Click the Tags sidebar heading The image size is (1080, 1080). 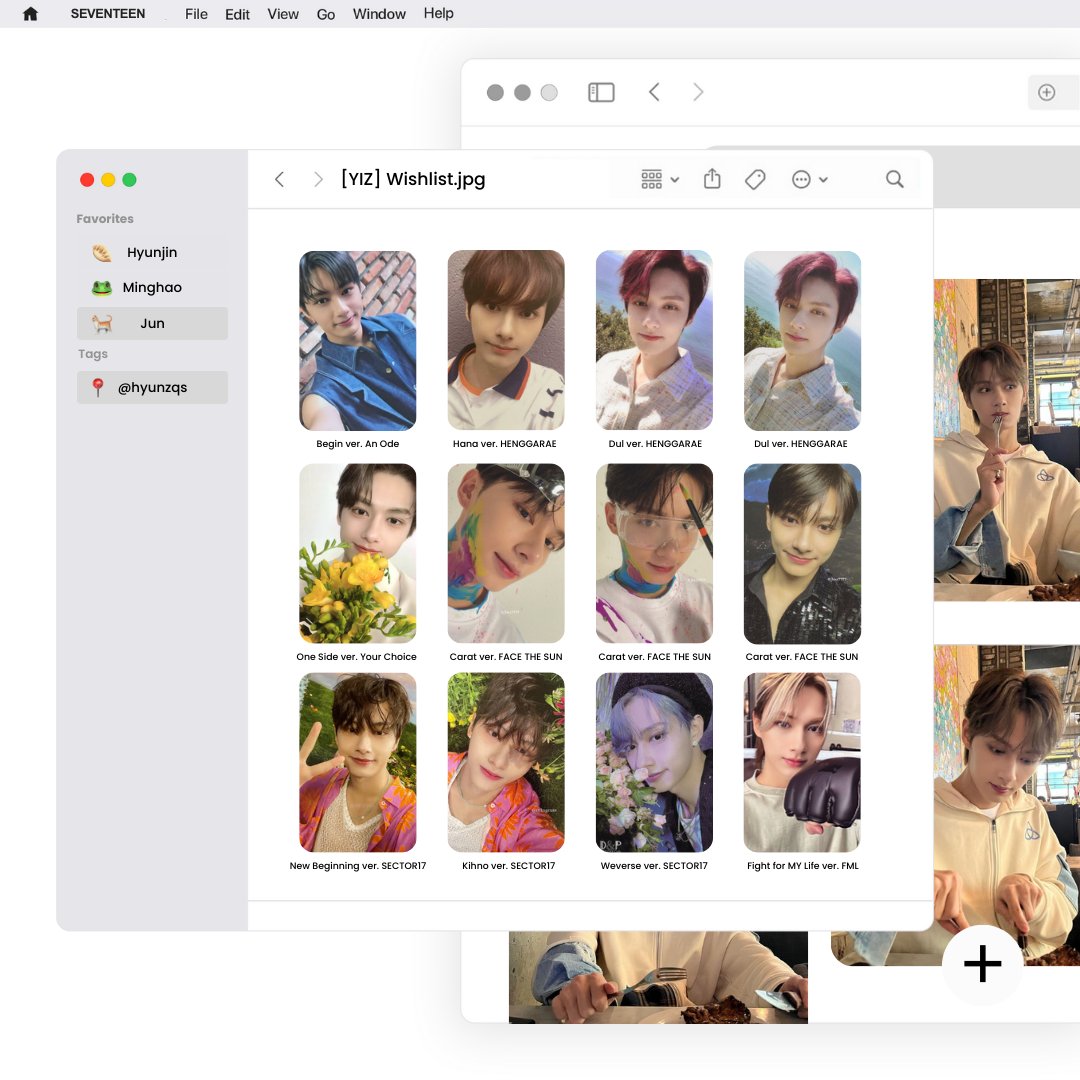pos(93,354)
